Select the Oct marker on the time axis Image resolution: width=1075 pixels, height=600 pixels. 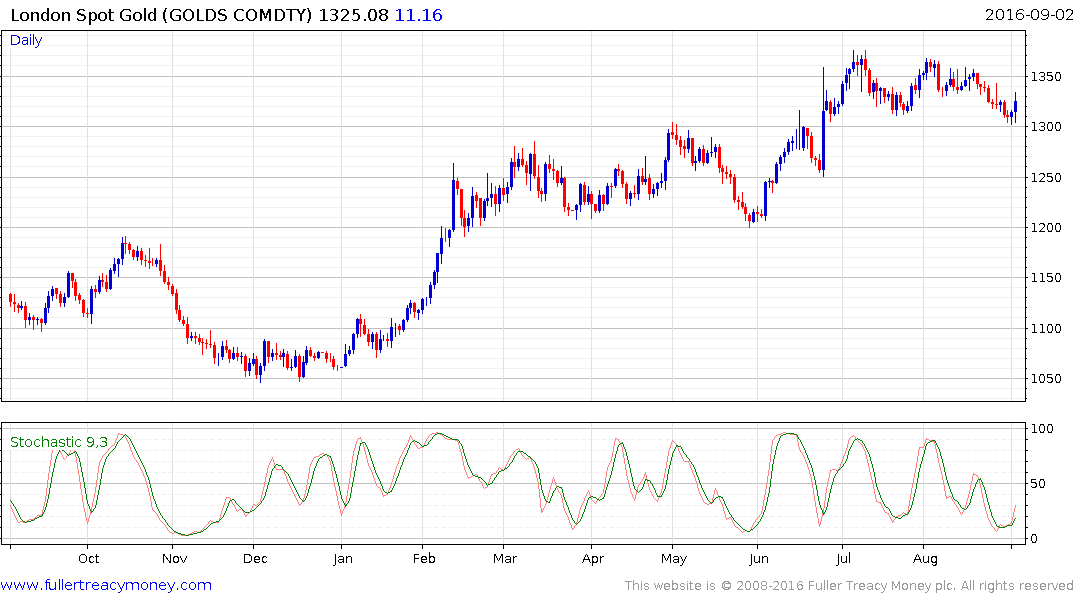pos(88,559)
